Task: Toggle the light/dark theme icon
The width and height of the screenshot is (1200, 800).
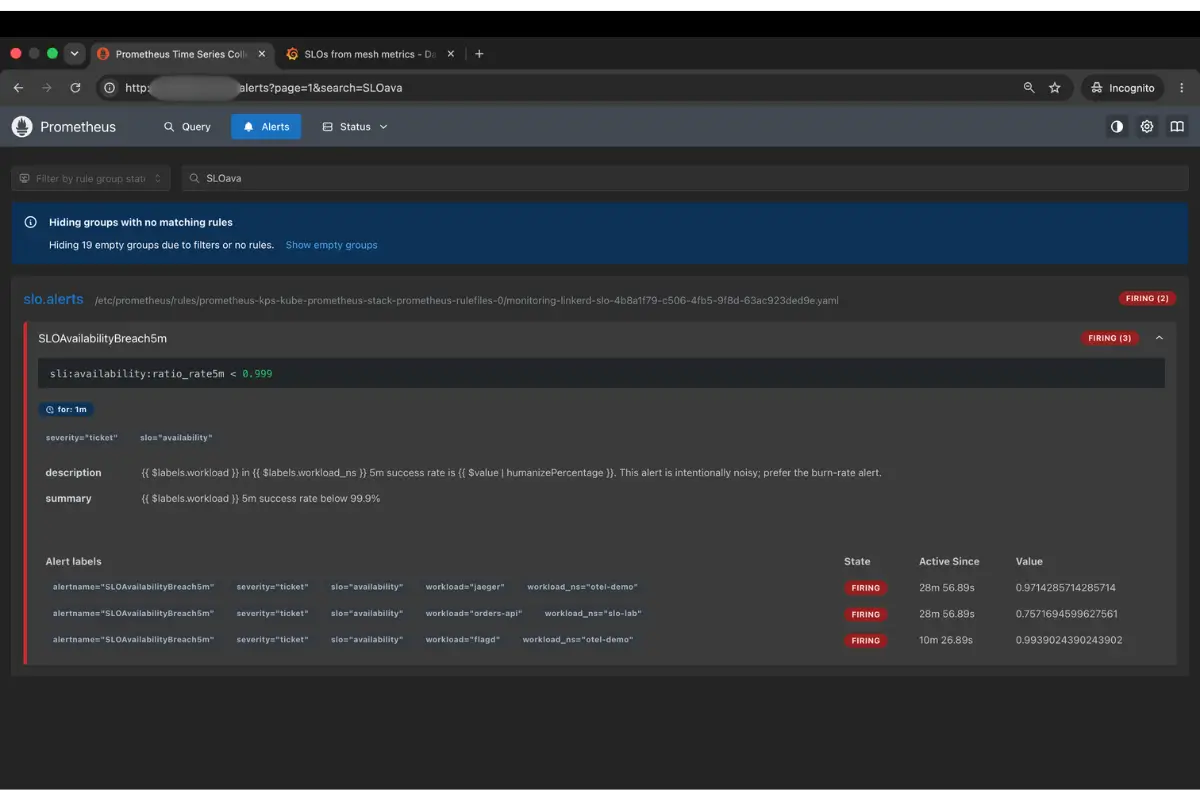Action: pos(1117,127)
